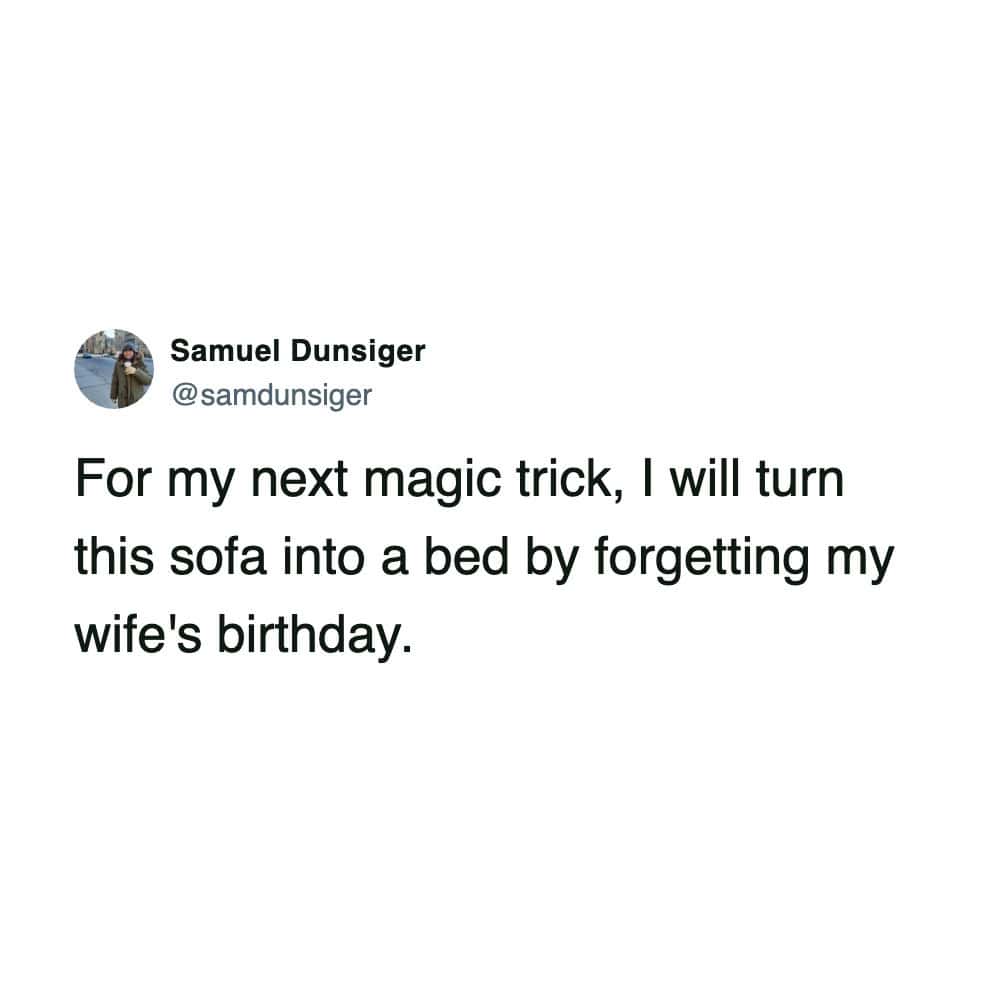Visit the @samdunsiger handle link
Image resolution: width=1000 pixels, height=1000 pixels.
(x=272, y=395)
